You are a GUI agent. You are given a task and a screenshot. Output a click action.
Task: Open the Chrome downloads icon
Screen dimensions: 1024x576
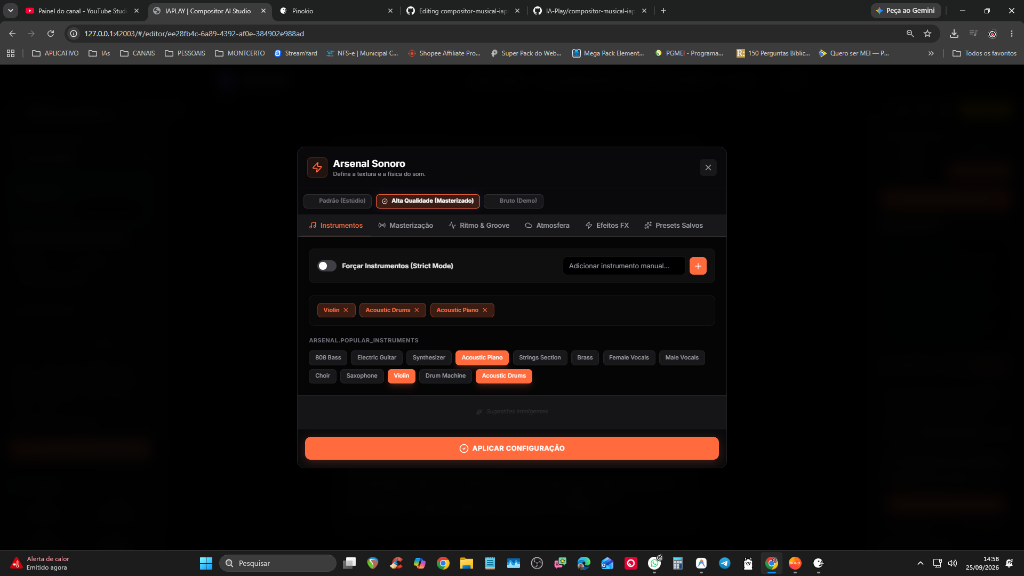click(x=953, y=33)
